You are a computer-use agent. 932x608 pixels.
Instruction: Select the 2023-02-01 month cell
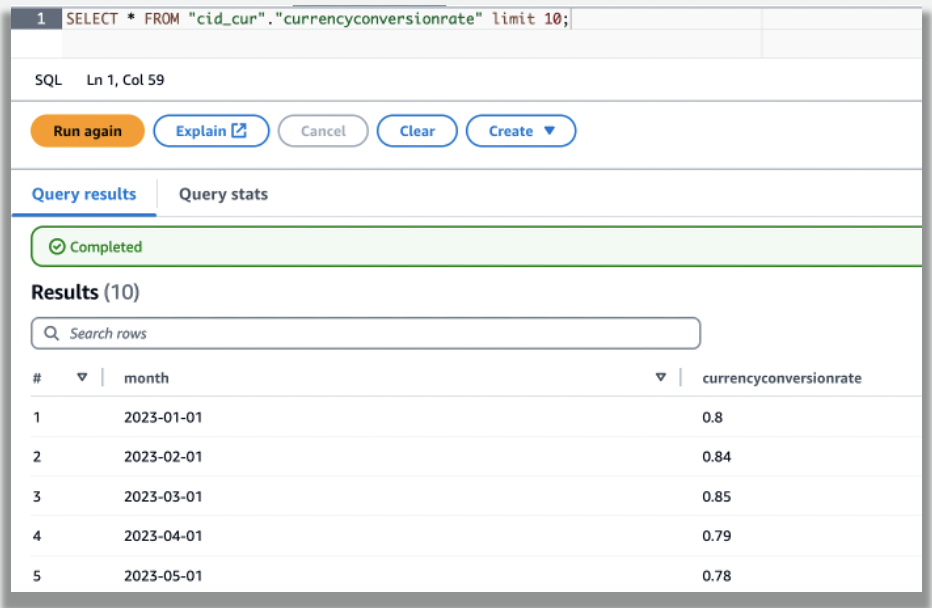click(x=163, y=456)
